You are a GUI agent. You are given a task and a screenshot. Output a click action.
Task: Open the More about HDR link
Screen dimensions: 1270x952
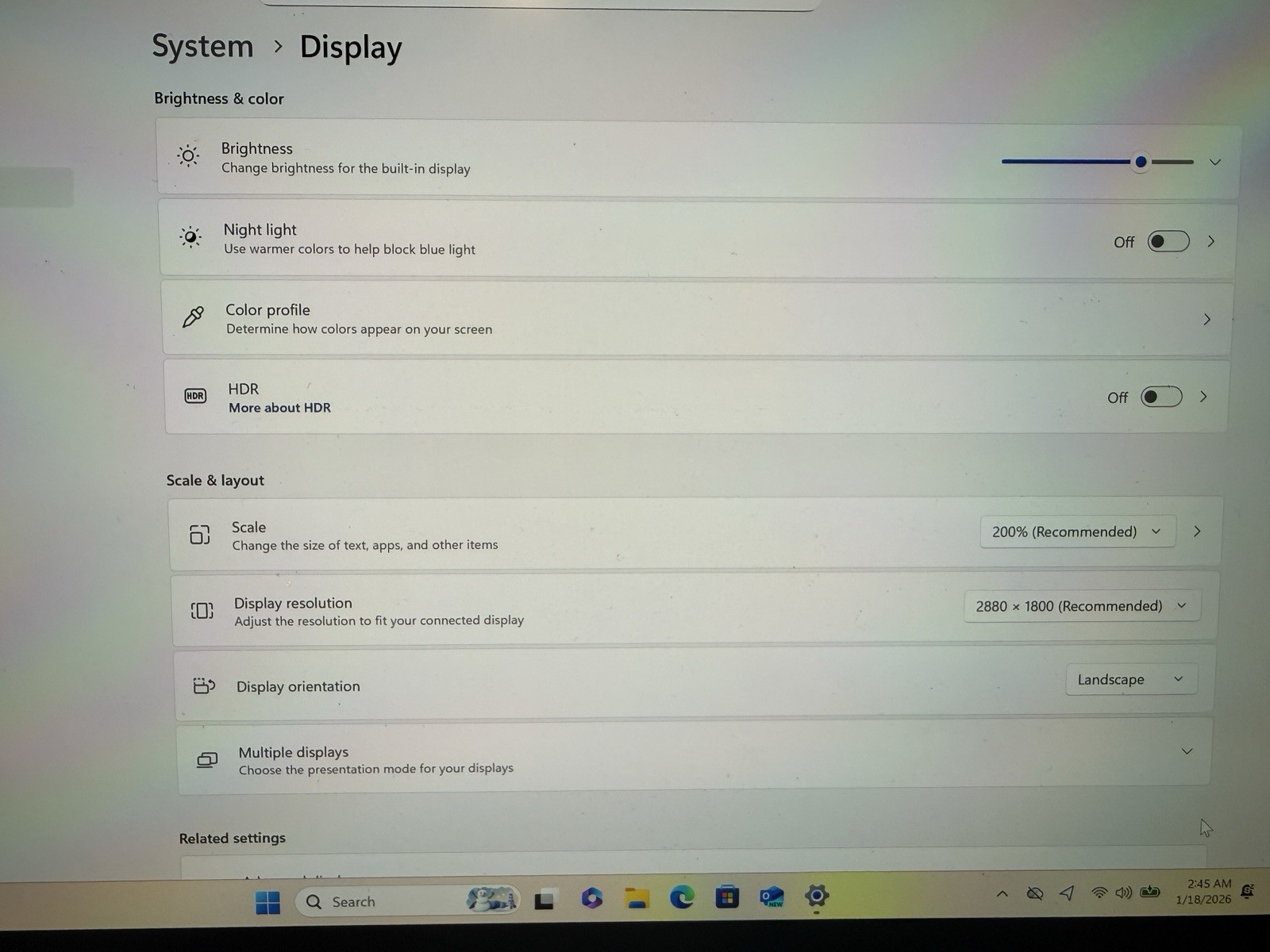[279, 408]
